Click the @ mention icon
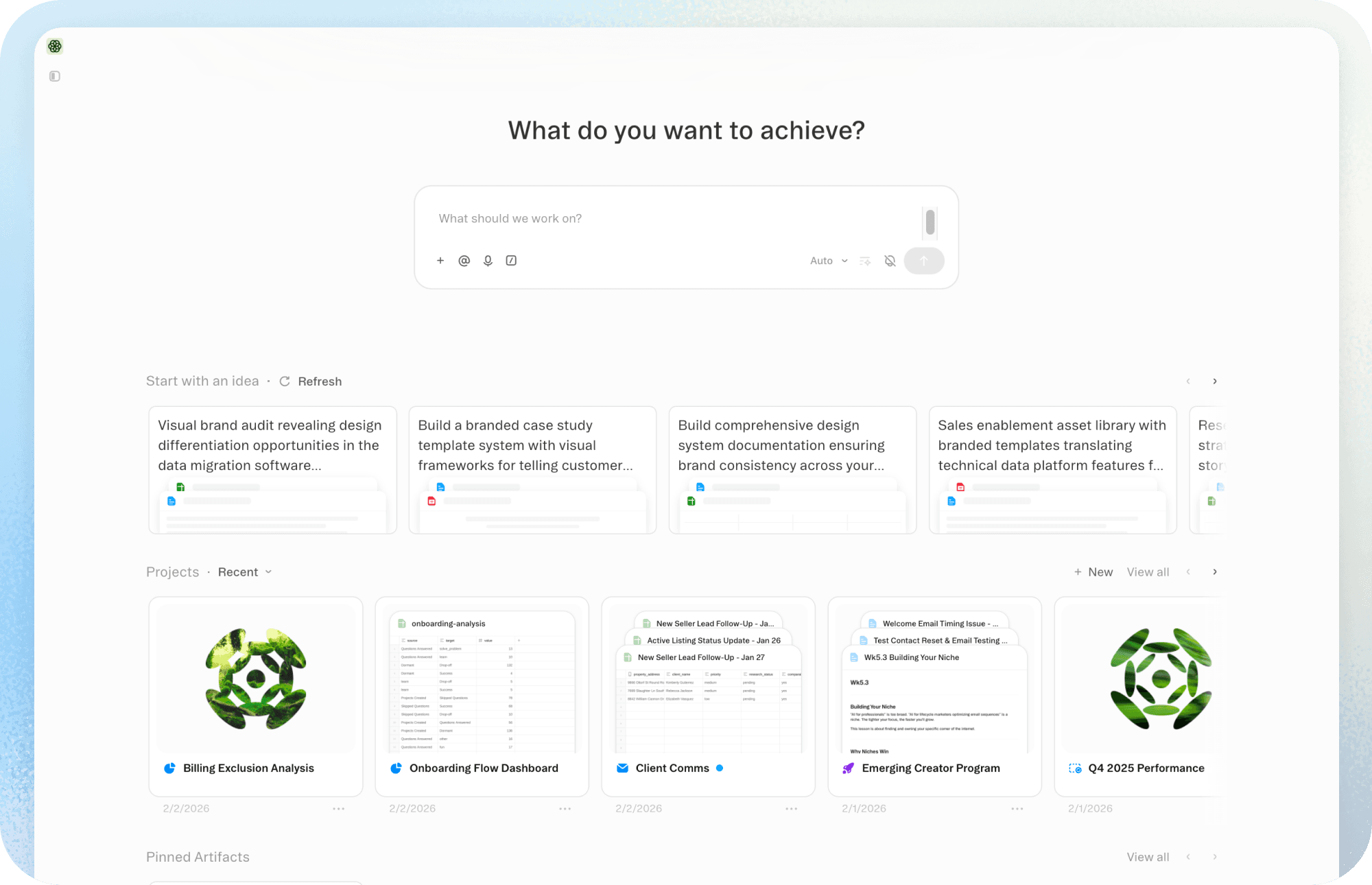 point(464,261)
